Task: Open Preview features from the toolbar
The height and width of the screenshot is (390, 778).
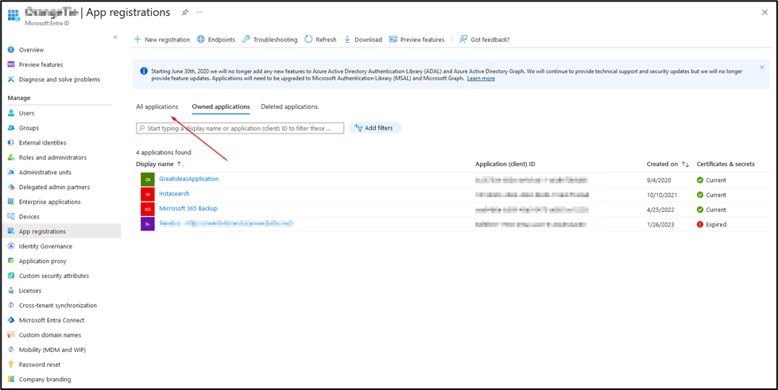Action: click(417, 39)
